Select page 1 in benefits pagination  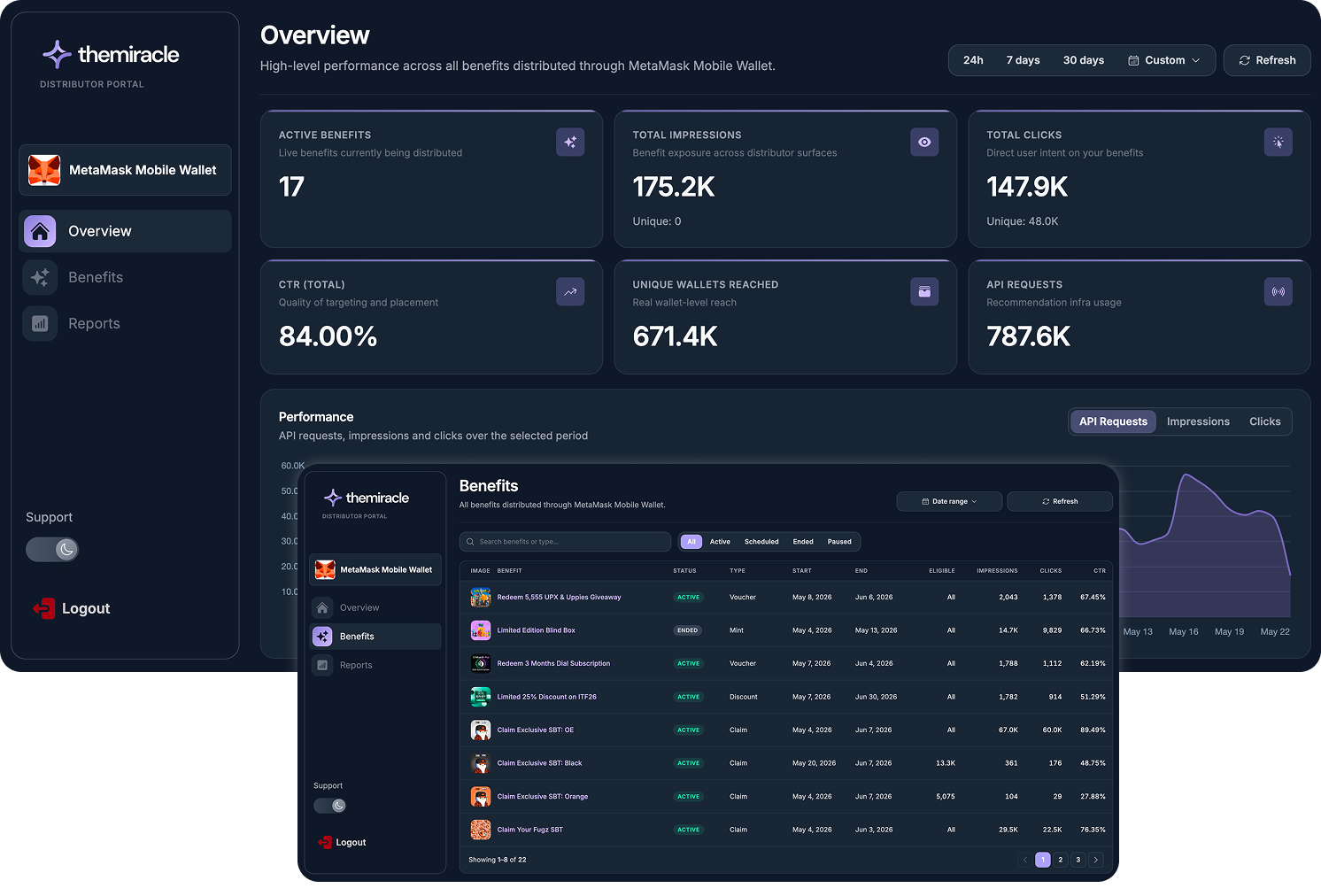click(1043, 860)
